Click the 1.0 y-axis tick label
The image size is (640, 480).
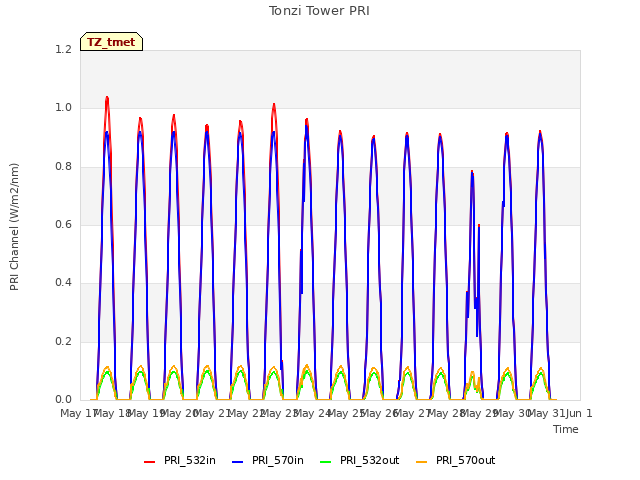[63, 108]
